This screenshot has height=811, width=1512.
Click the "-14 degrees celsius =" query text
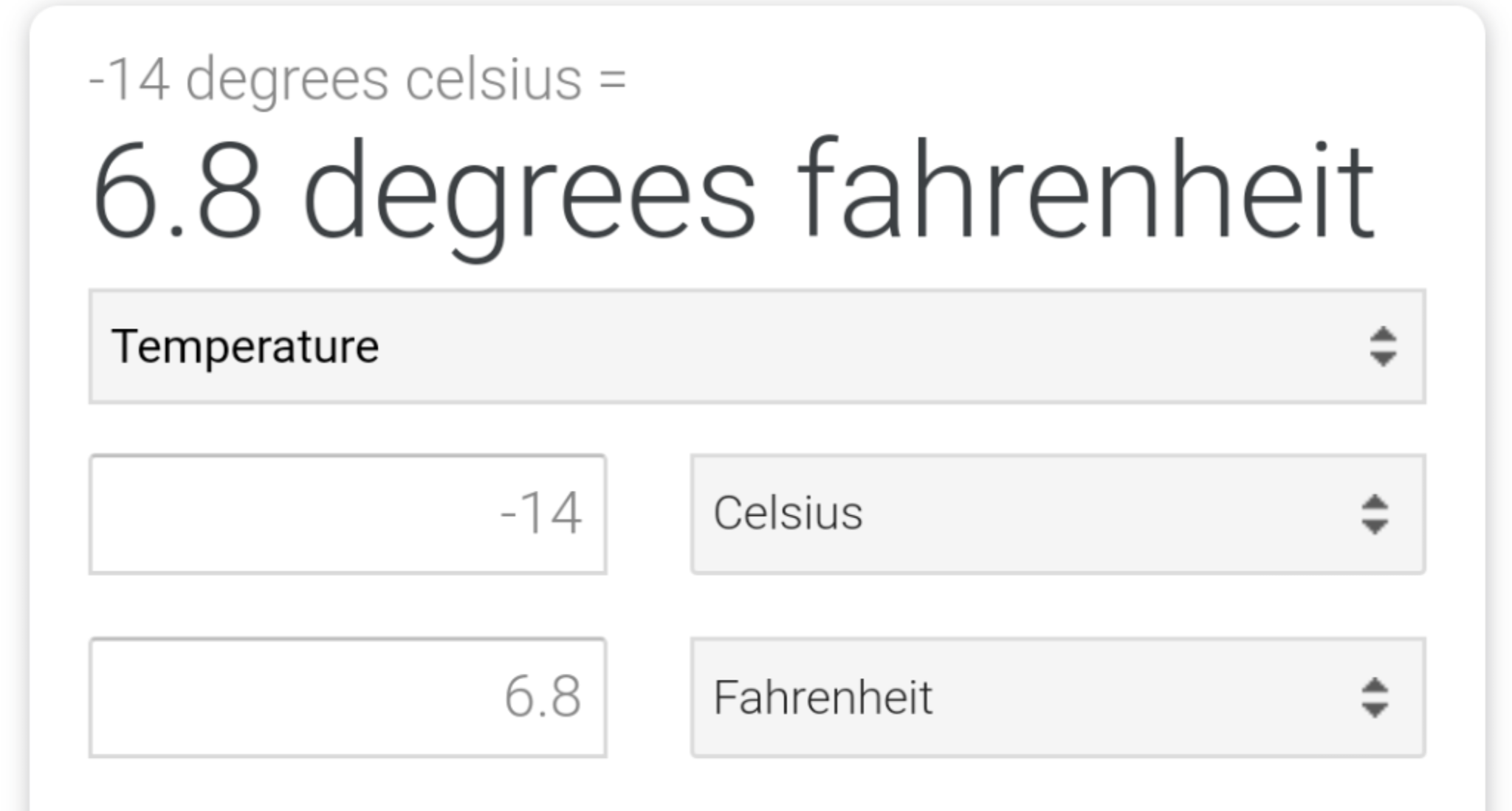[x=357, y=80]
